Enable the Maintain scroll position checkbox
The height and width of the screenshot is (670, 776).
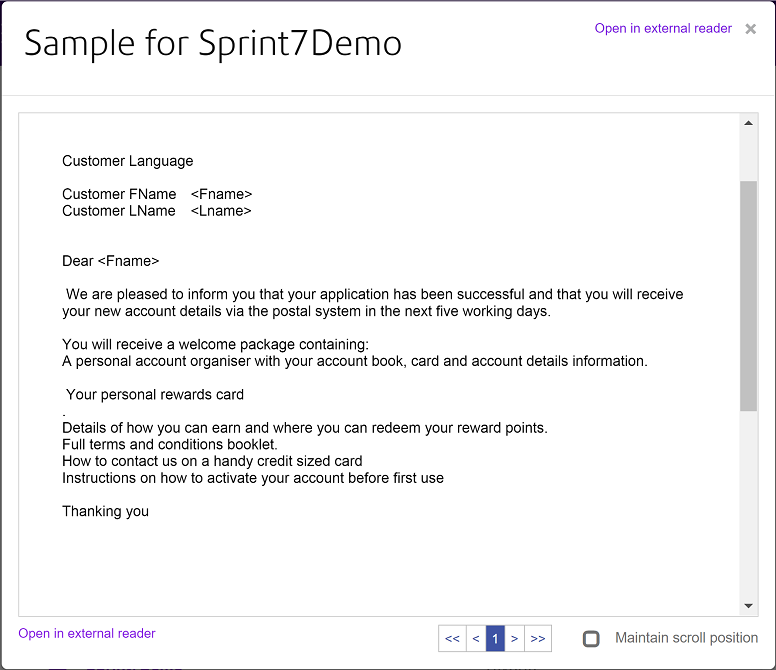[x=591, y=638]
